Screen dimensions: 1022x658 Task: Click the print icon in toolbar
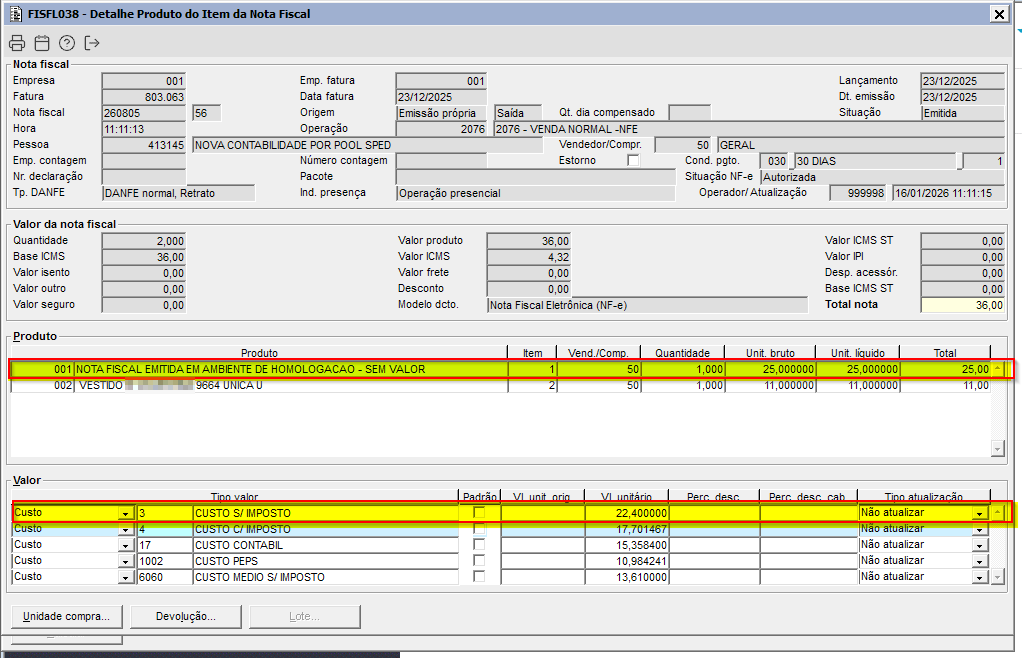pos(17,43)
